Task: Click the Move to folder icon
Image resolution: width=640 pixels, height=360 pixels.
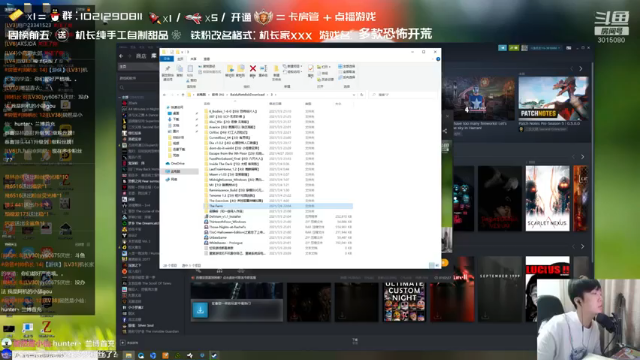Action: point(230,69)
